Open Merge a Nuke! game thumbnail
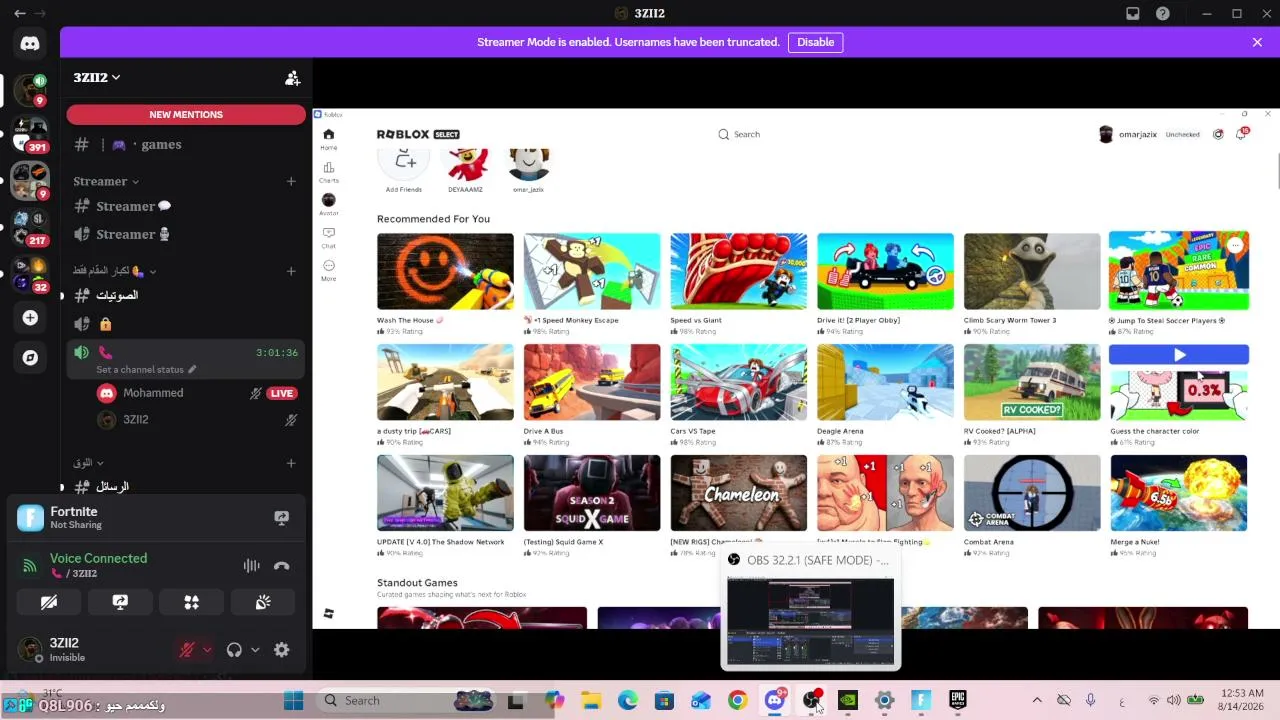1280x720 pixels. click(x=1179, y=493)
